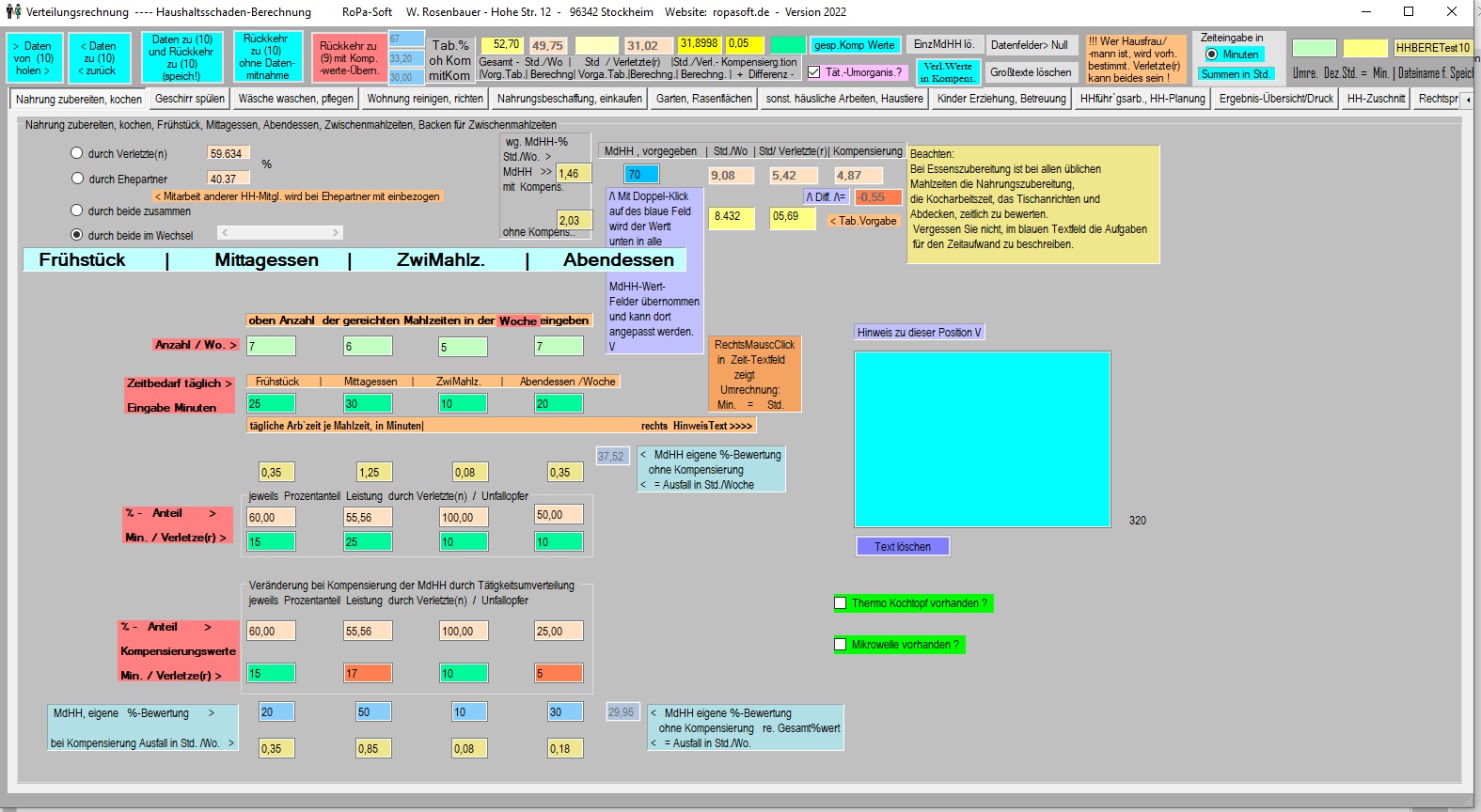Enable 'Thermo Kochtopf vorhanden ?' checkbox
The image size is (1481, 812).
tap(841, 603)
